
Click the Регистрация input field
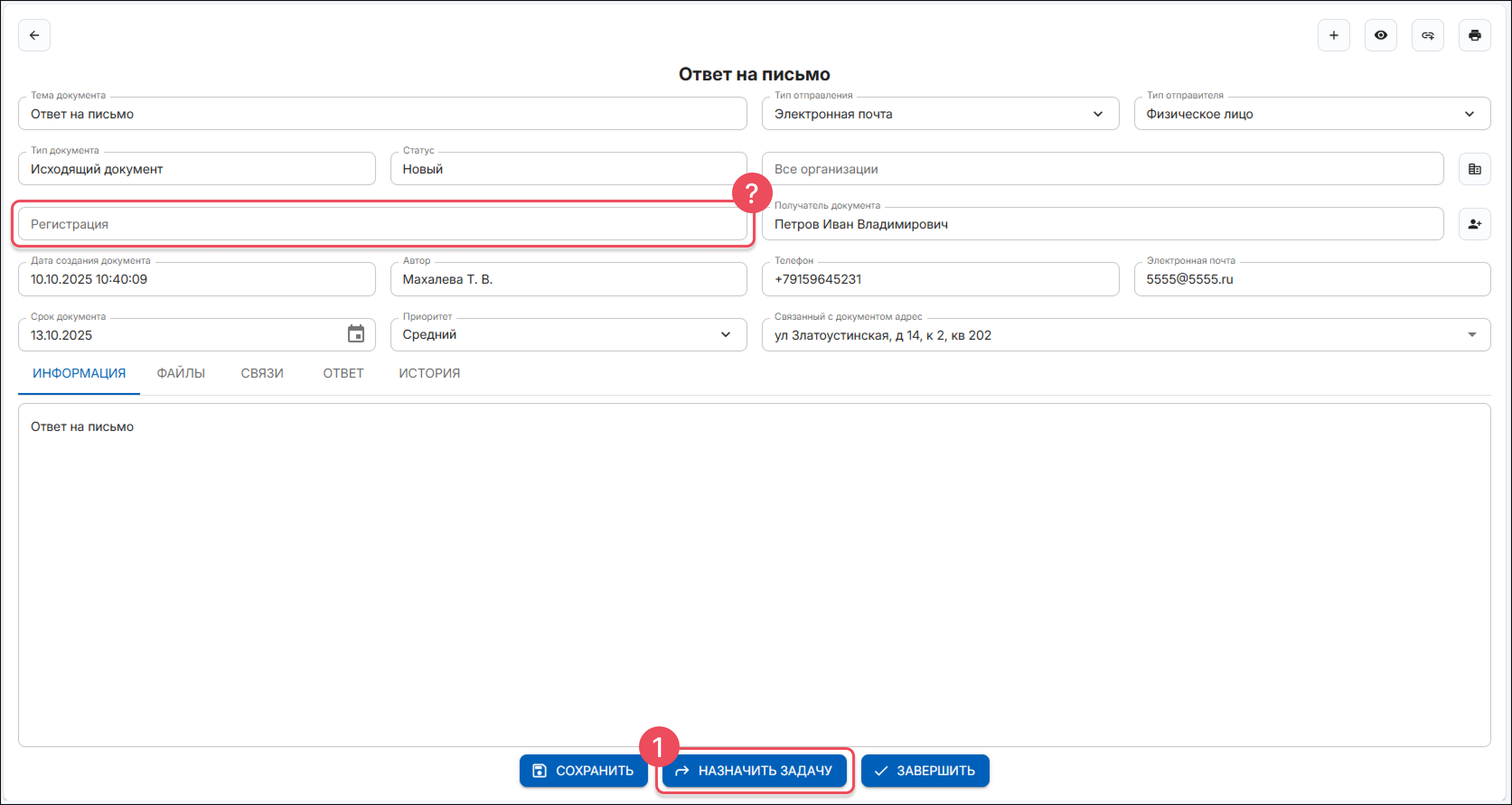pos(381,224)
